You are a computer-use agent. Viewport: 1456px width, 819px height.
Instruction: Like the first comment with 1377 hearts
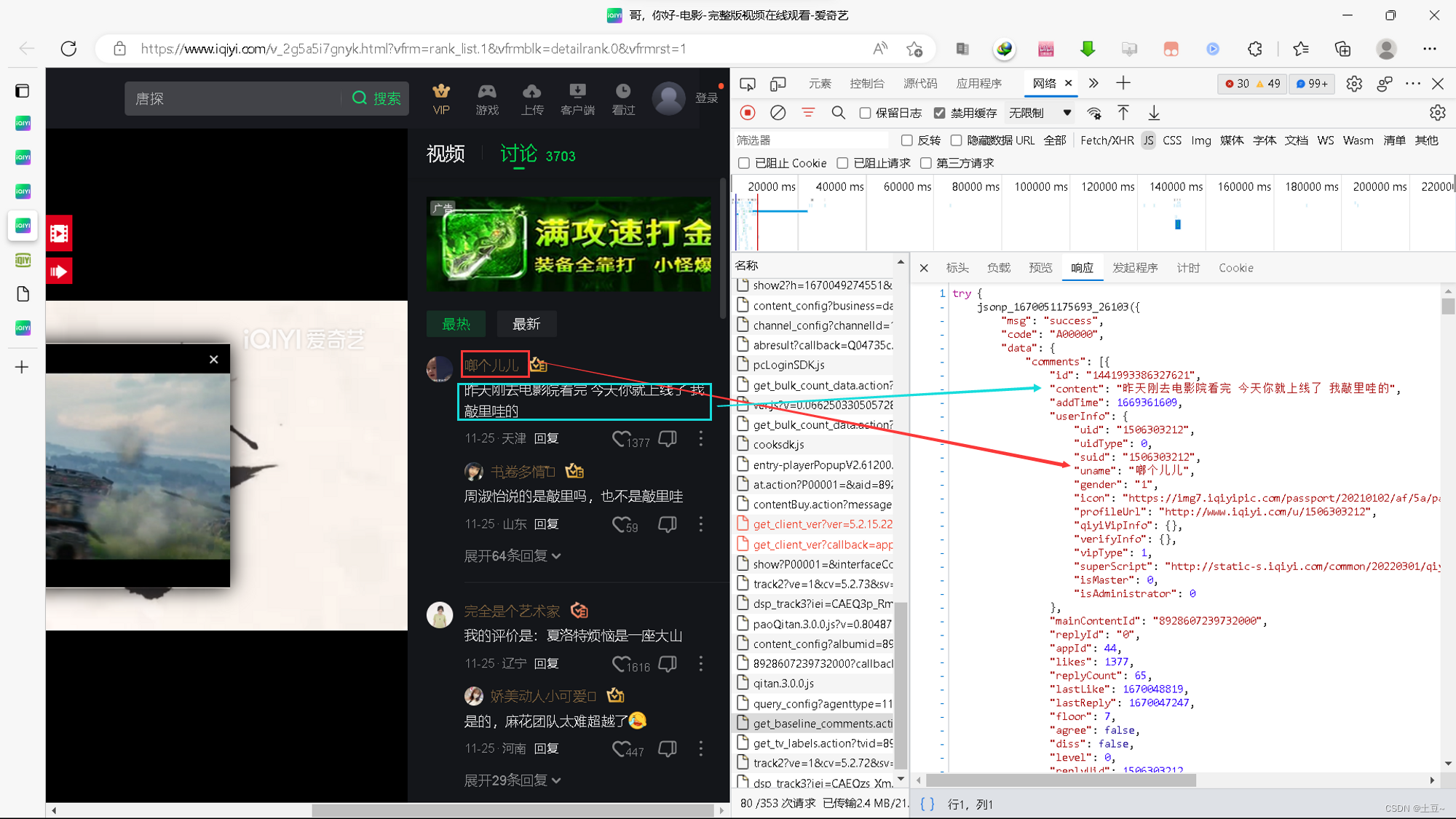point(621,439)
